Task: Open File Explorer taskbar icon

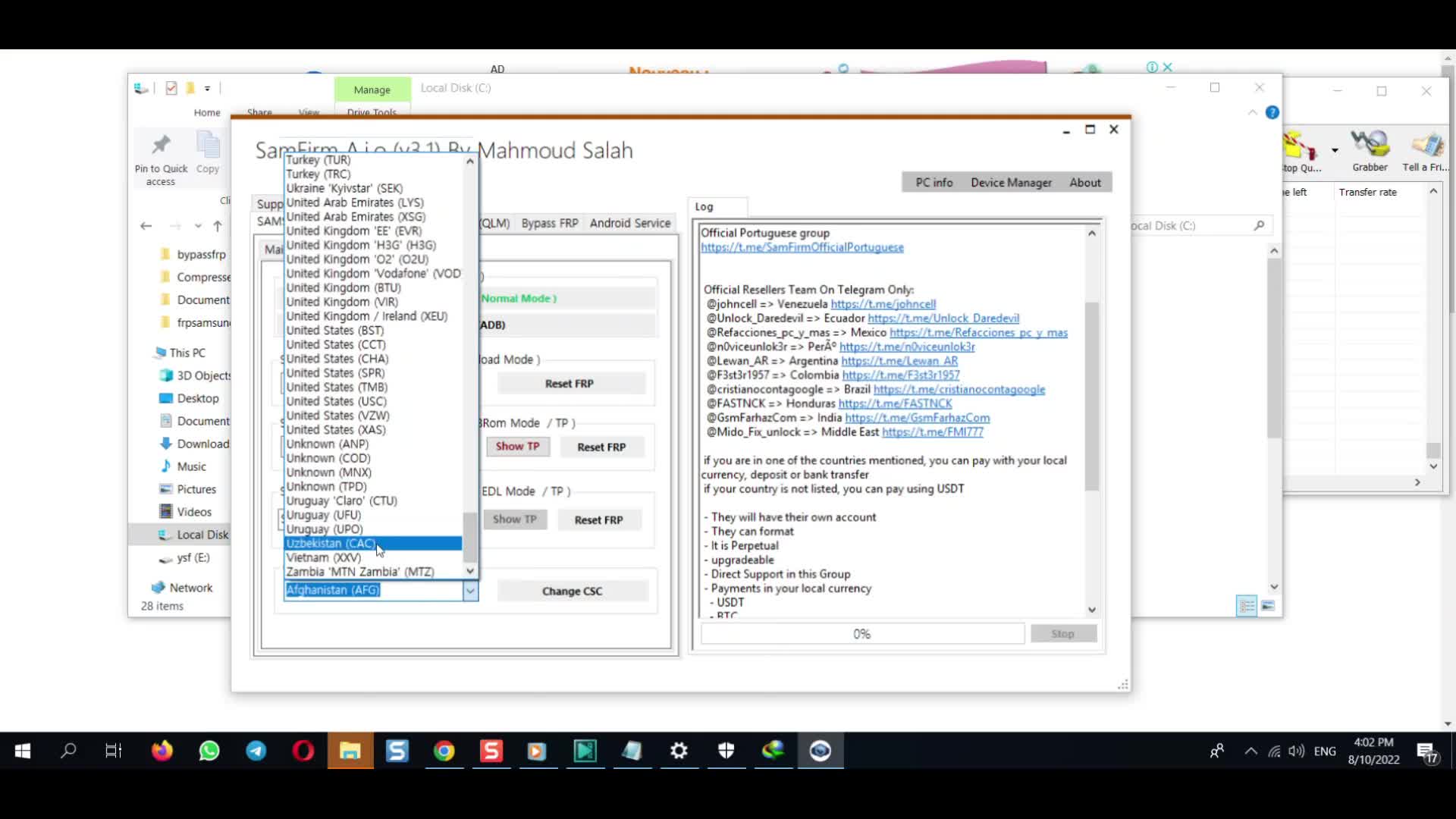Action: click(x=350, y=751)
